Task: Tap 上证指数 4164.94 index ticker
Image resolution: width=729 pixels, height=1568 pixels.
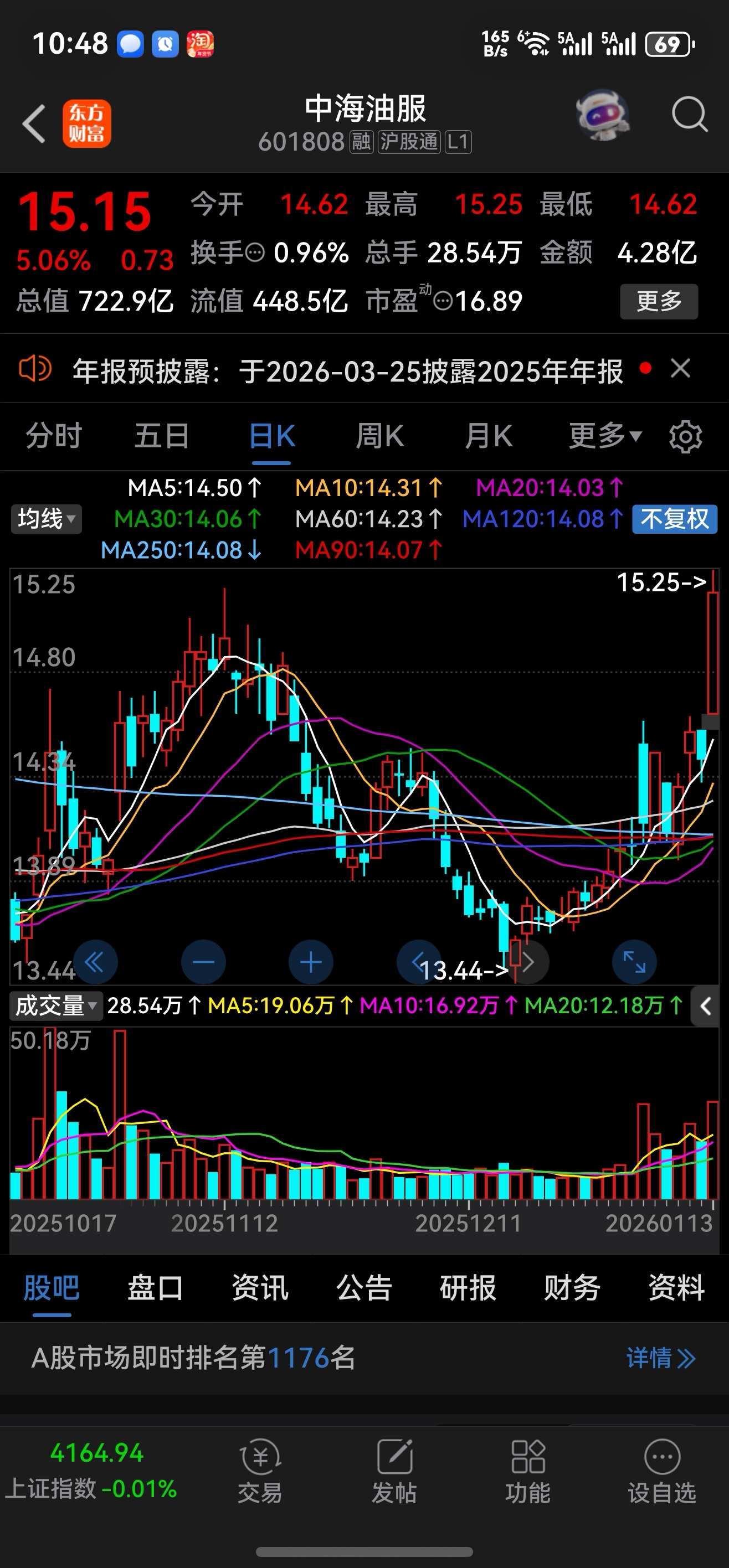Action: [x=91, y=1471]
